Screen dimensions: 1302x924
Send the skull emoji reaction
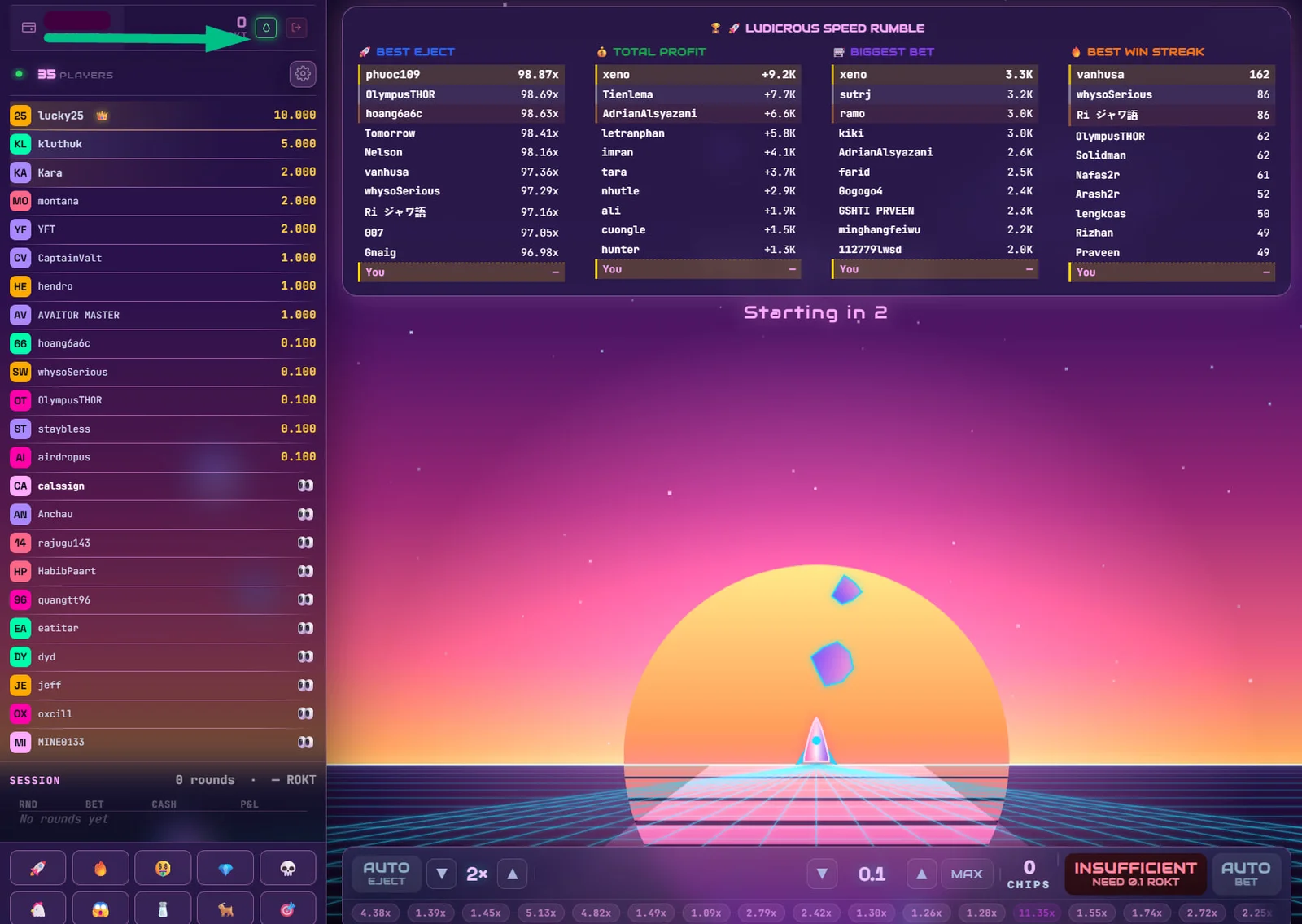pos(288,868)
